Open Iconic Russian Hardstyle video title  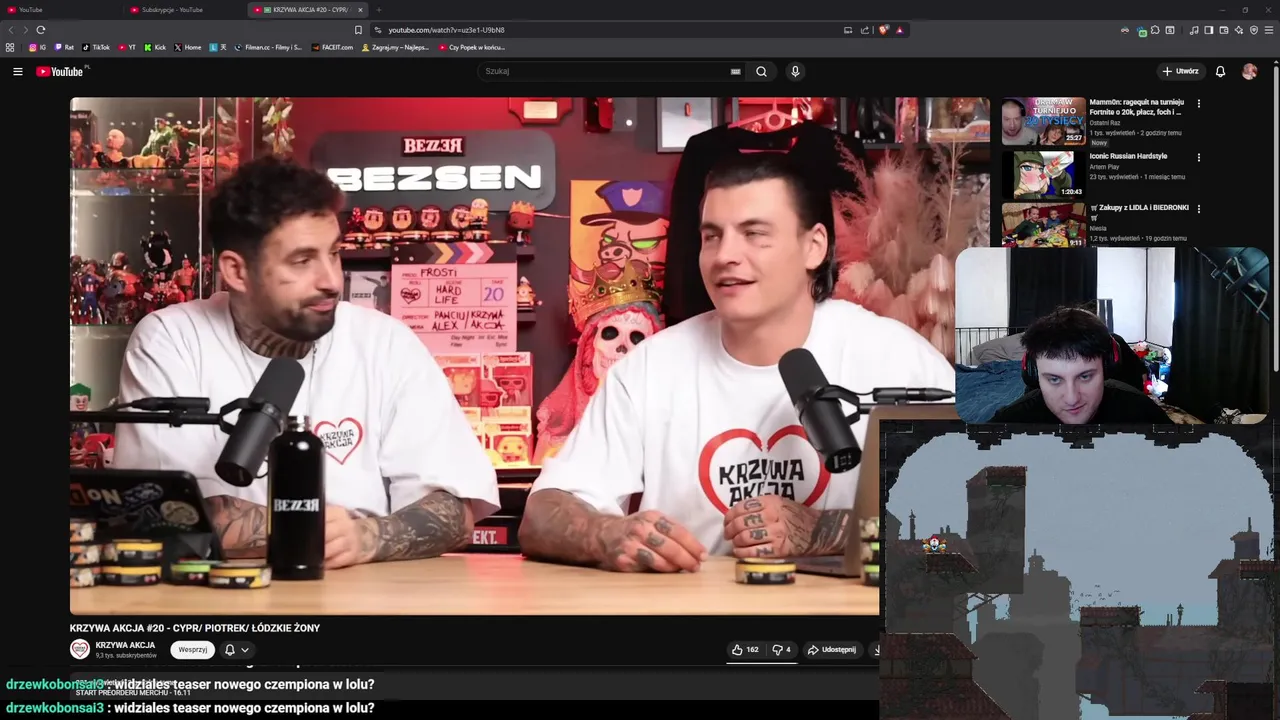[1128, 156]
